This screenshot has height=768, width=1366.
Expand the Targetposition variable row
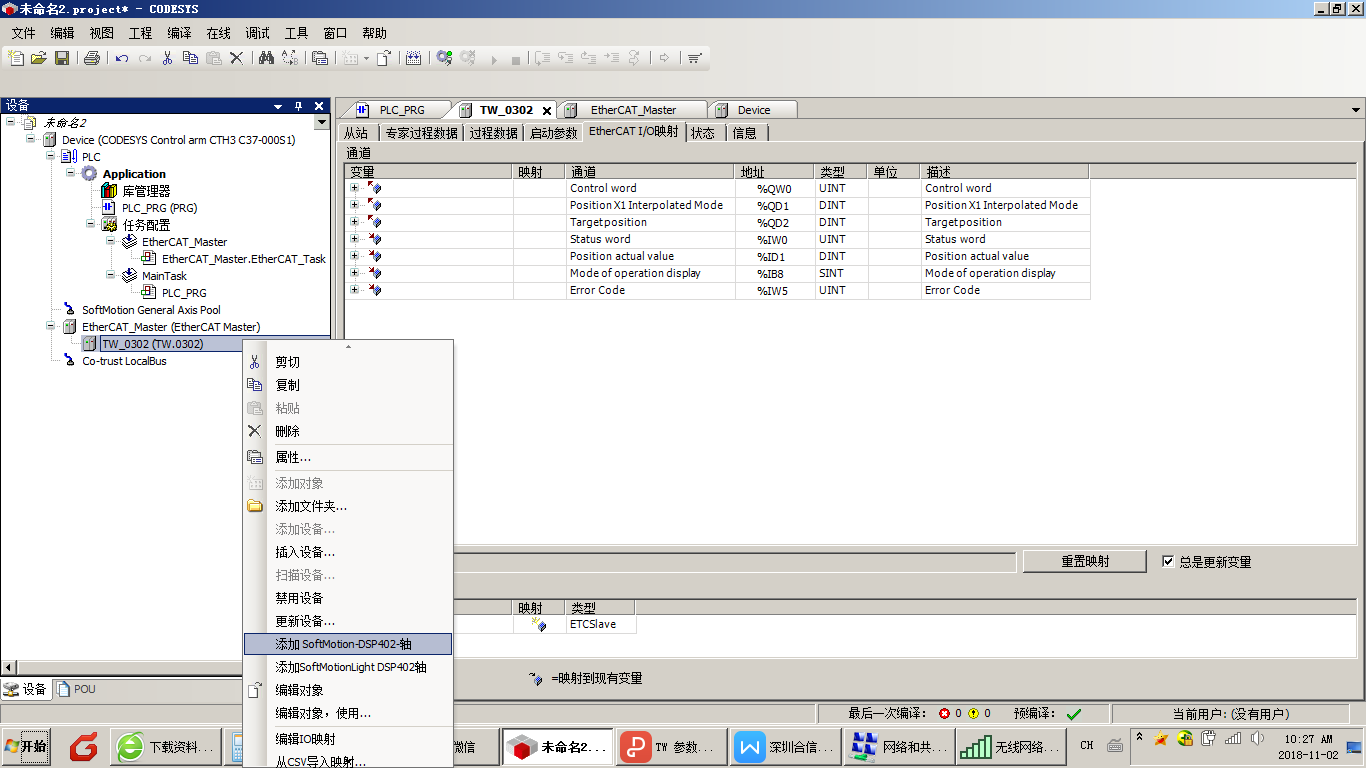pyautogui.click(x=354, y=222)
